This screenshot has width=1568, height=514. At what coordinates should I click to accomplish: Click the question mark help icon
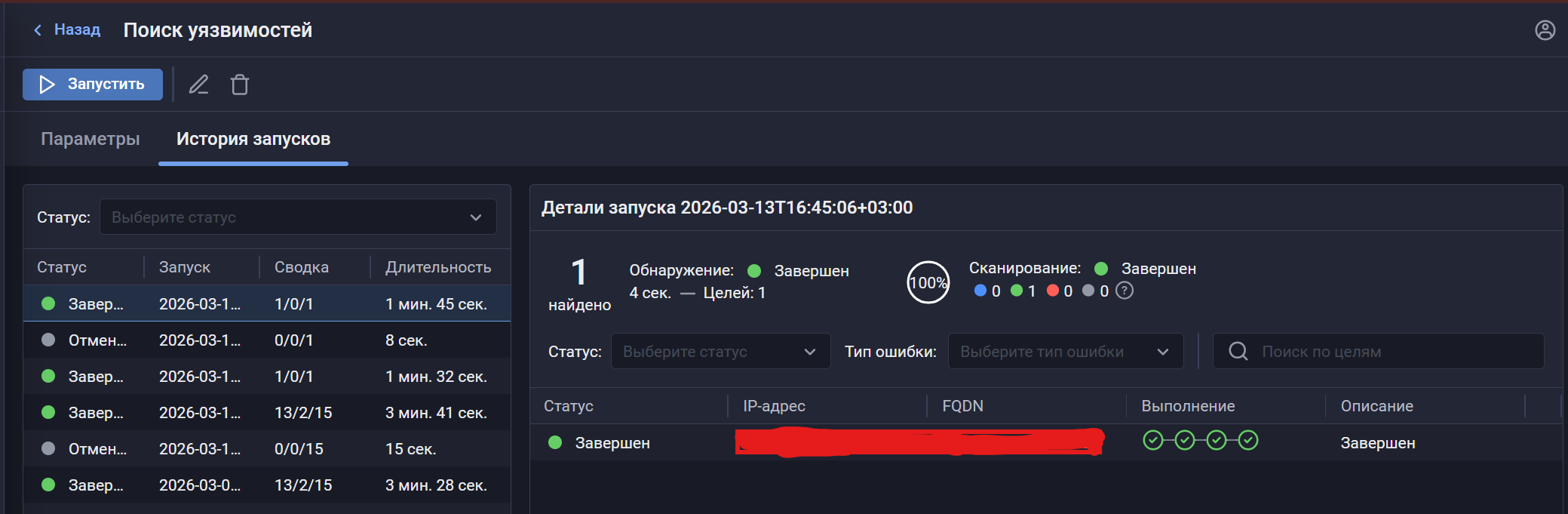pos(1124,291)
